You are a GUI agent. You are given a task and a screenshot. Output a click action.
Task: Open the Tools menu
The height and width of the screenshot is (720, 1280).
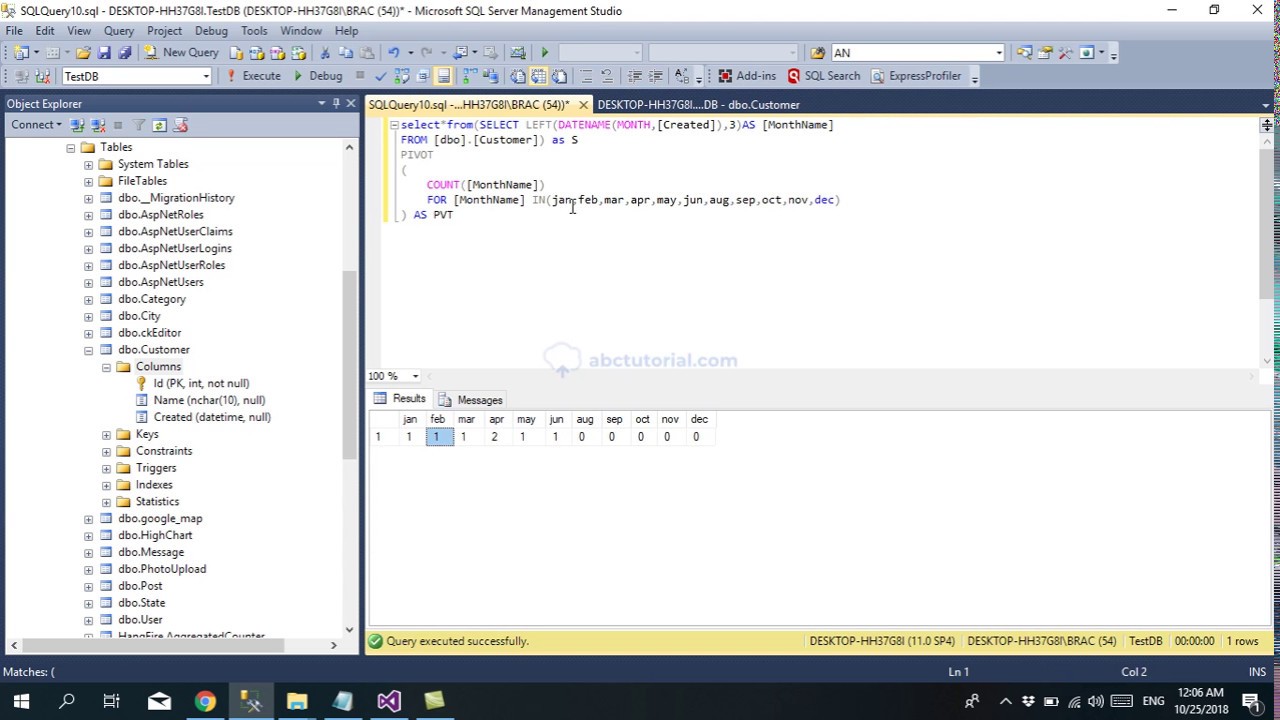(x=254, y=31)
